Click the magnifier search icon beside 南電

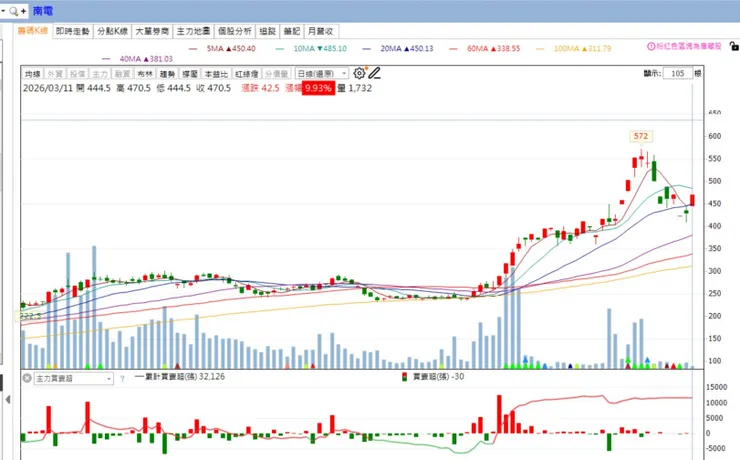pyautogui.click(x=14, y=11)
